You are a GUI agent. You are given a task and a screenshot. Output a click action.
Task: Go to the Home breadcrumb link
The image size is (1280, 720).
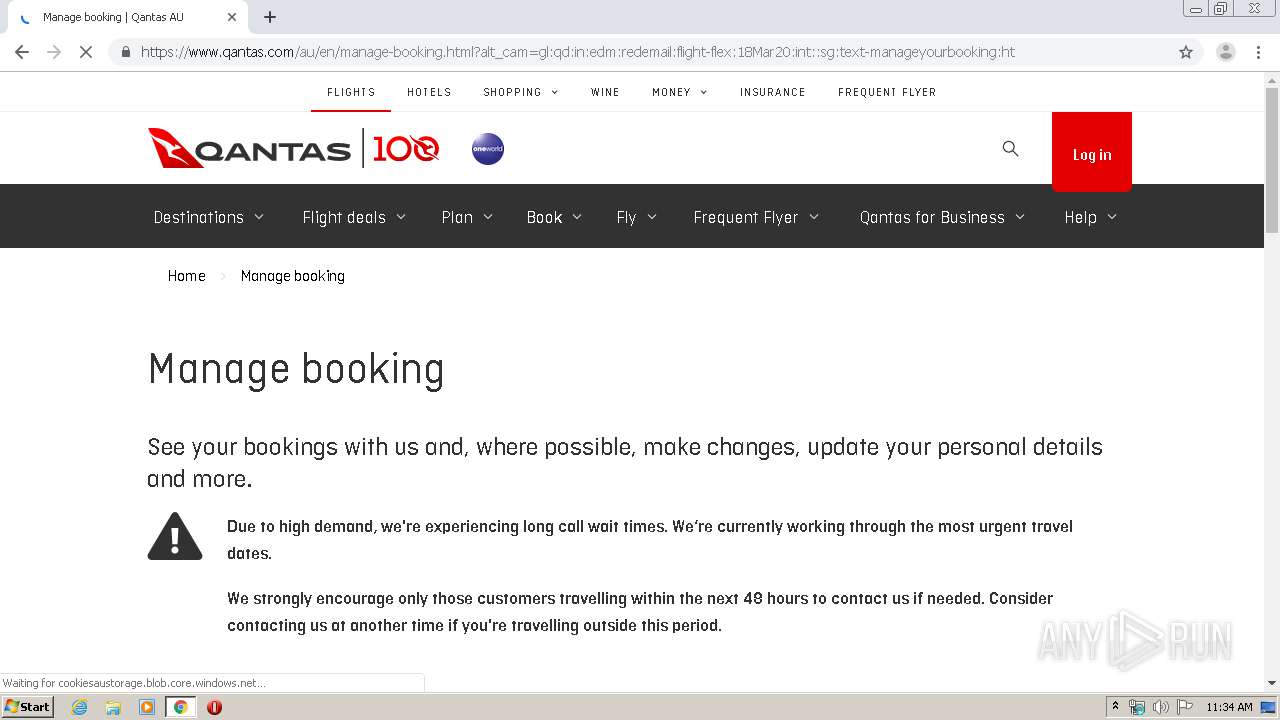[186, 276]
